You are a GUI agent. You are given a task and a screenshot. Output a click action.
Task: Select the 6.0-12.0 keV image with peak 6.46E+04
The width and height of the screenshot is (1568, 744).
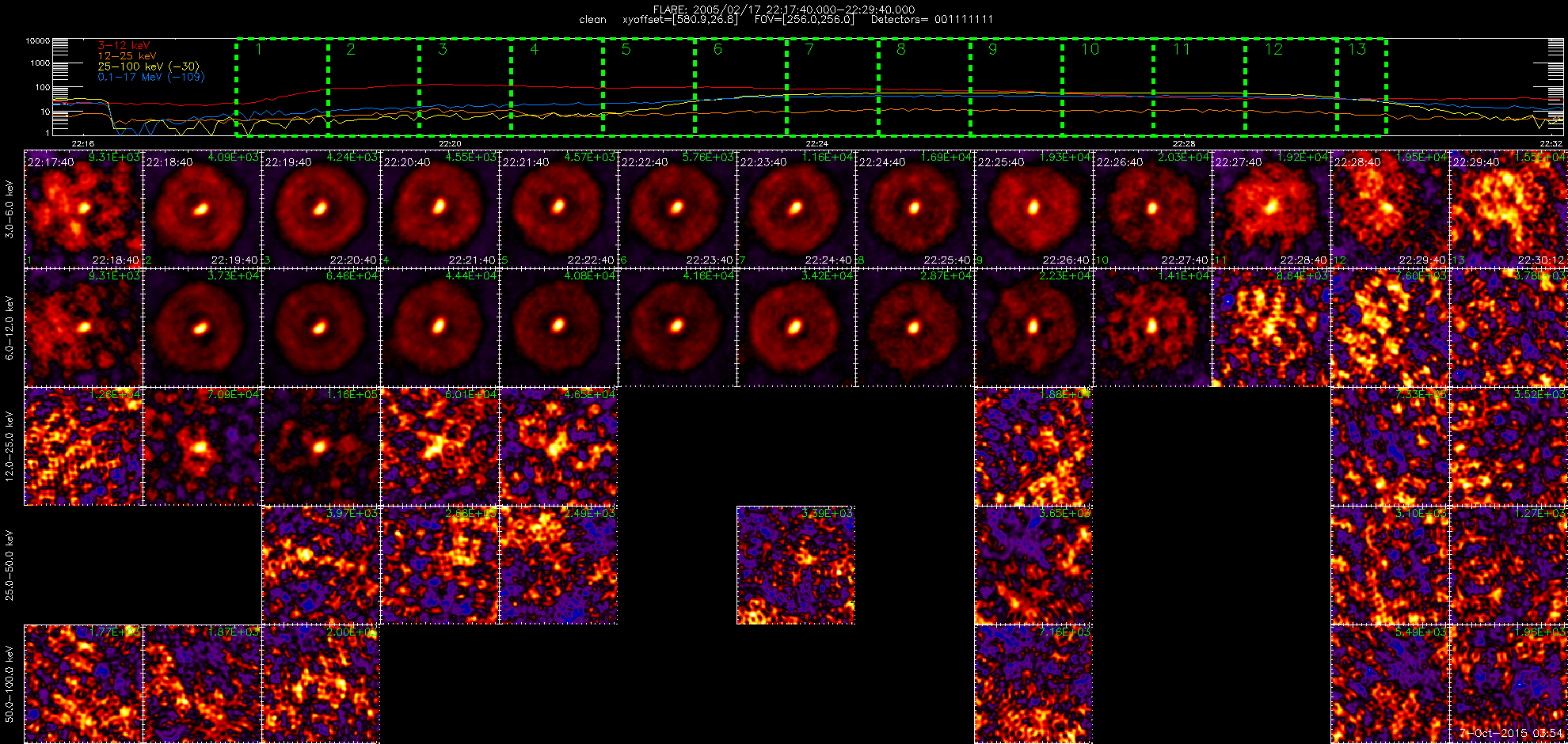pyautogui.click(x=321, y=328)
